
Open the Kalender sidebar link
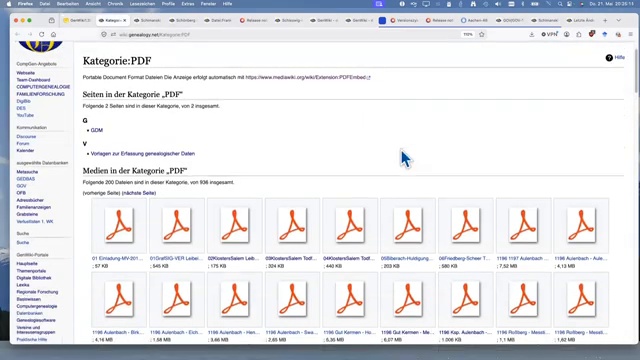pyautogui.click(x=25, y=151)
